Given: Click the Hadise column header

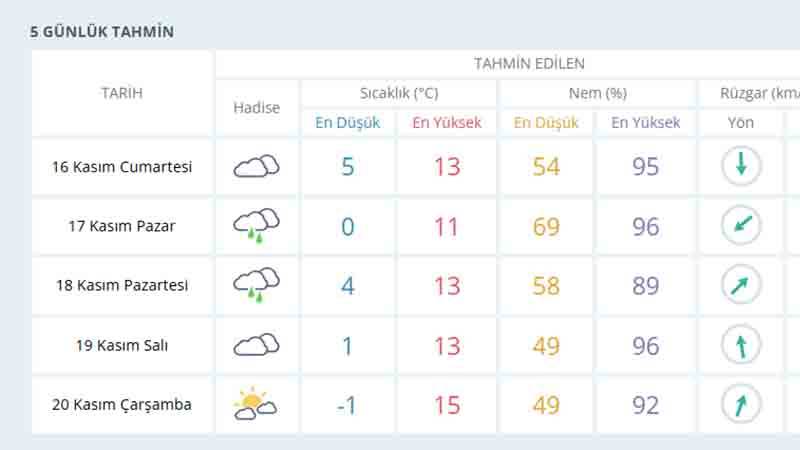Looking at the screenshot, I should [256, 107].
